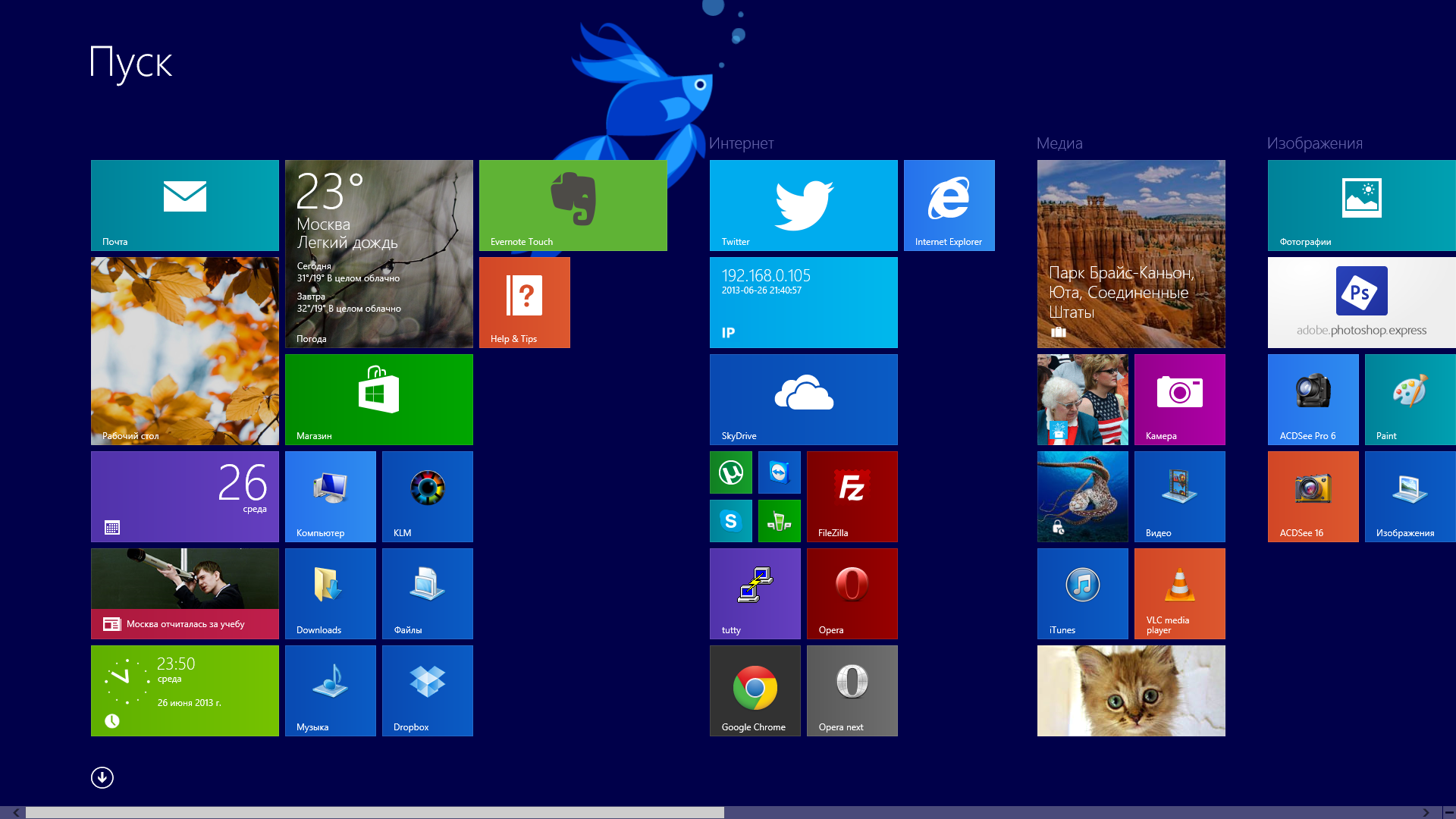1456x819 pixels.
Task: Open the octopus picture tile
Action: pyautogui.click(x=1083, y=497)
